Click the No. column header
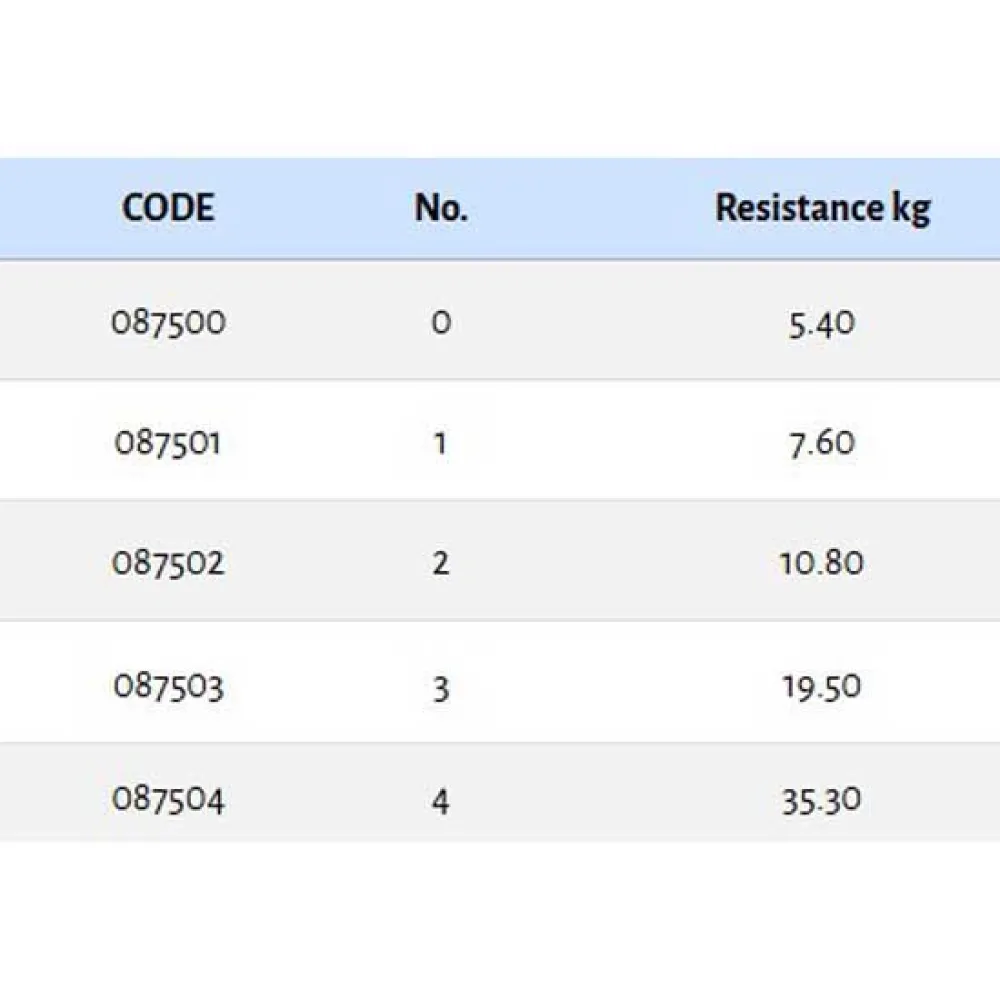Screen dimensions: 1000x1000 click(441, 208)
